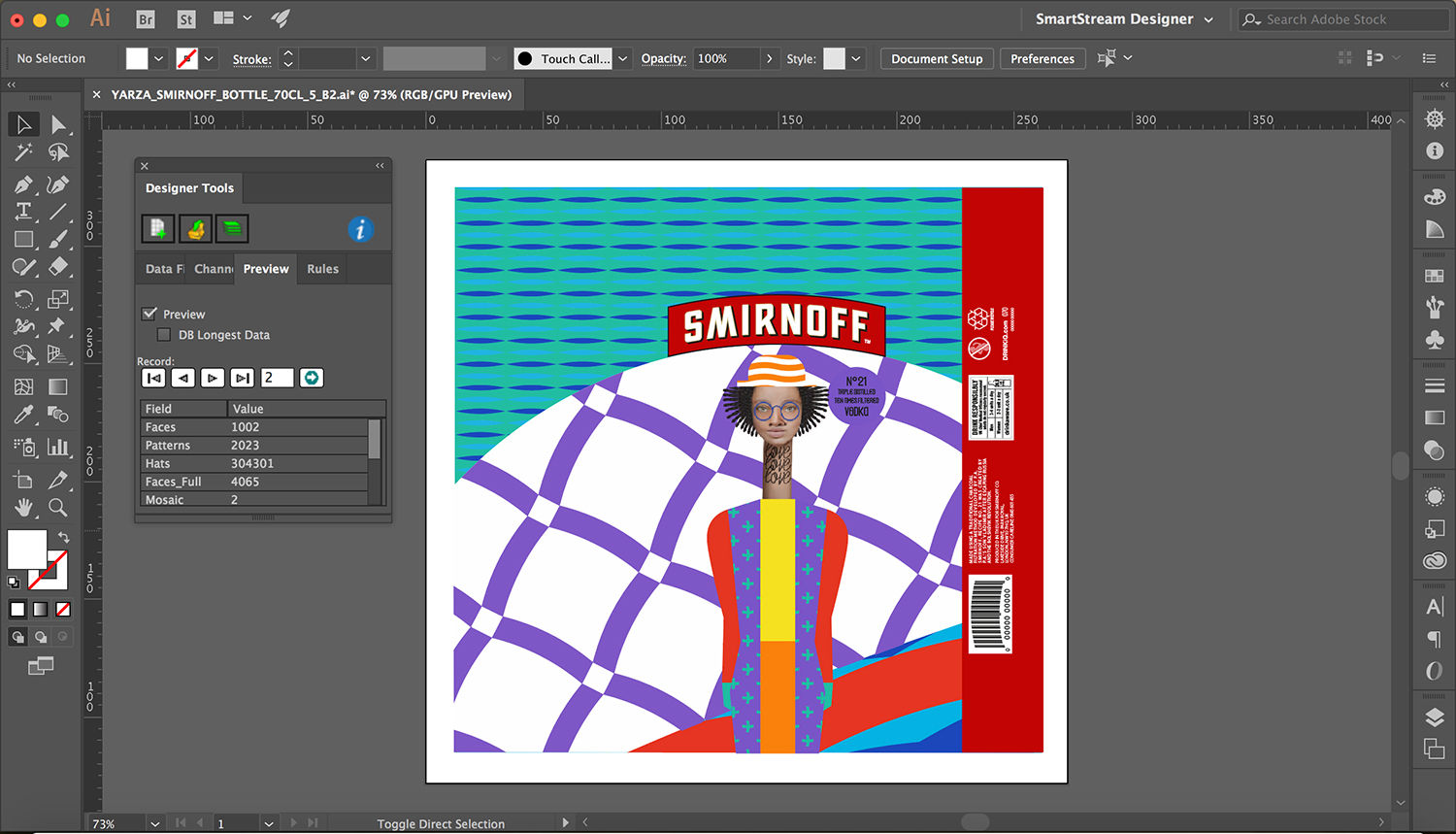Open the Preview tab in Designer Tools

(x=266, y=269)
